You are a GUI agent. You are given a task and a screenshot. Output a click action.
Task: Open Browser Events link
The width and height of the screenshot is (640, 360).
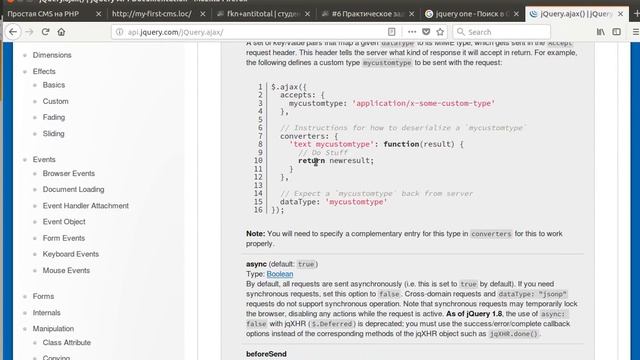[x=69, y=173]
